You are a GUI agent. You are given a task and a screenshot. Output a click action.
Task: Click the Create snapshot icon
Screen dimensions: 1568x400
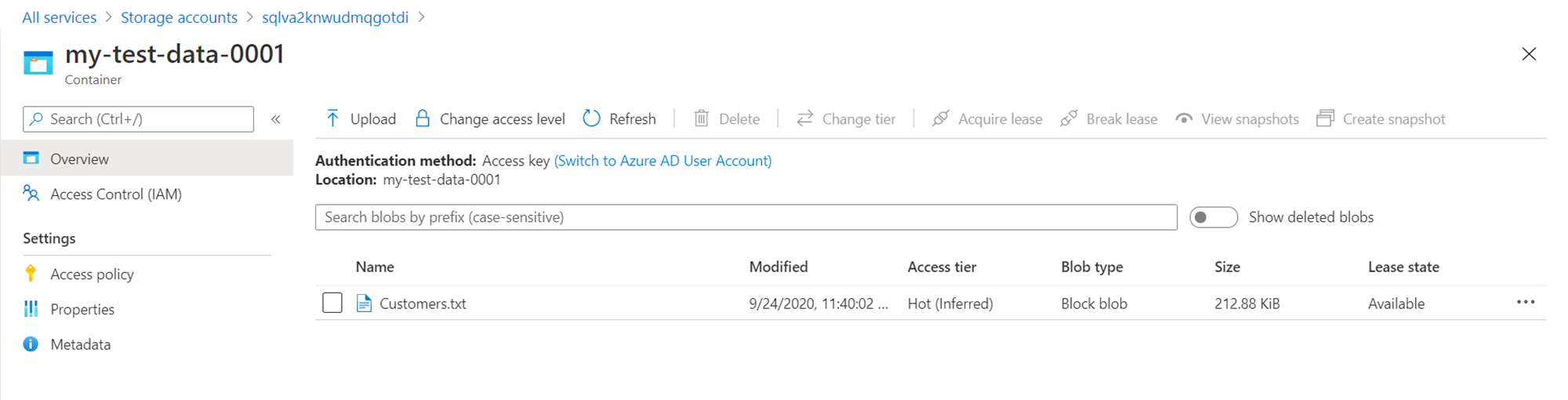coord(1325,118)
